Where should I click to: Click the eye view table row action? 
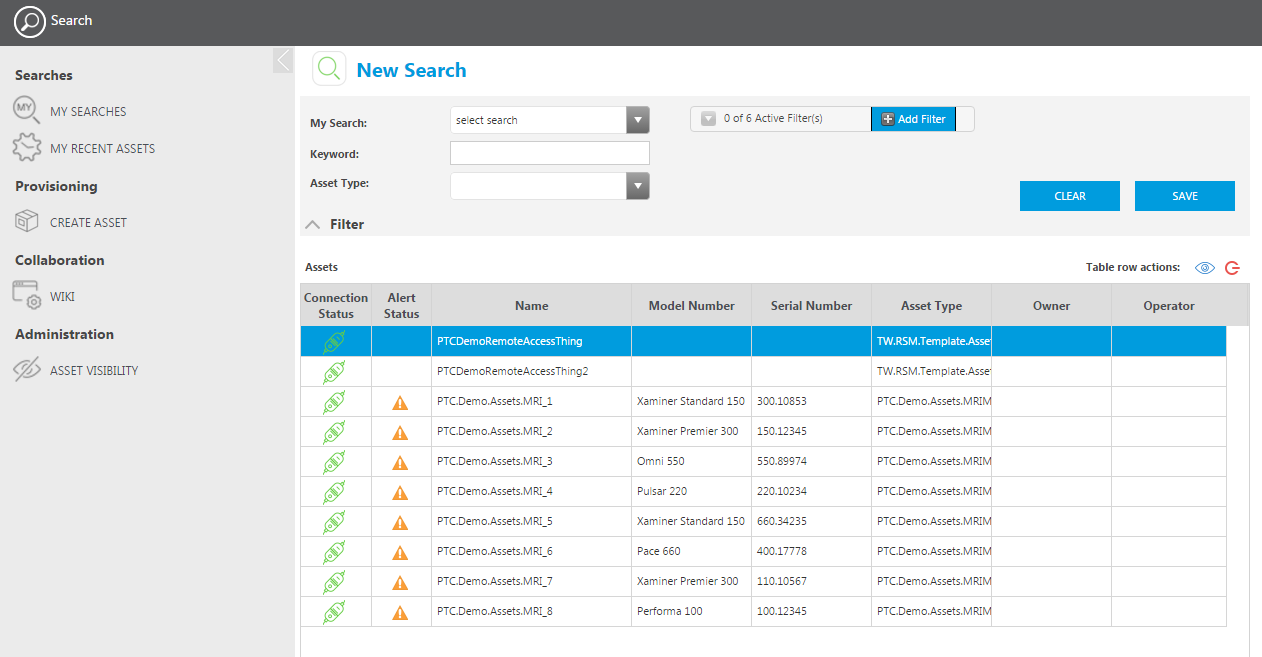point(1205,268)
